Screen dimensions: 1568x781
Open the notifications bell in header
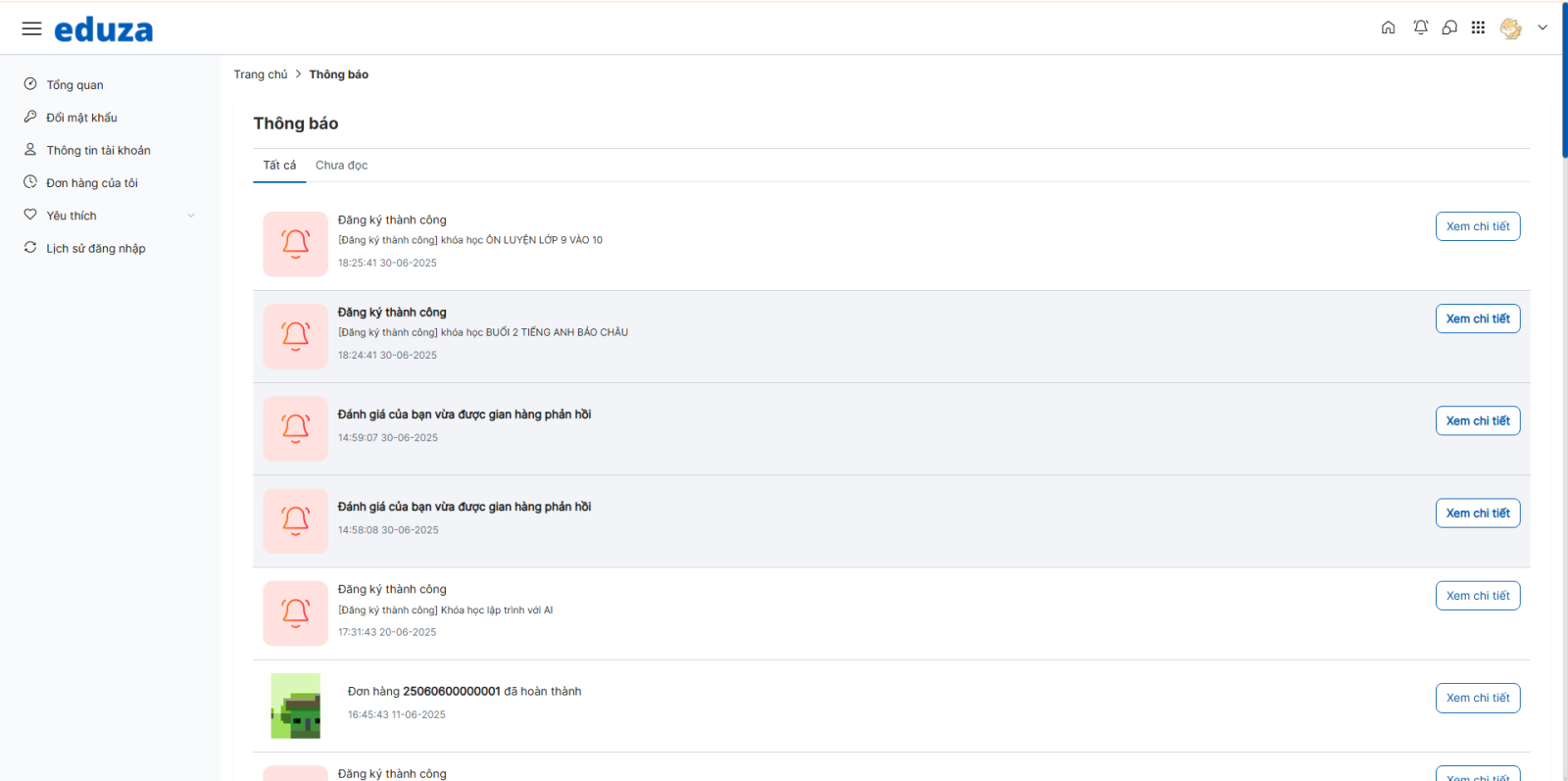click(1420, 27)
